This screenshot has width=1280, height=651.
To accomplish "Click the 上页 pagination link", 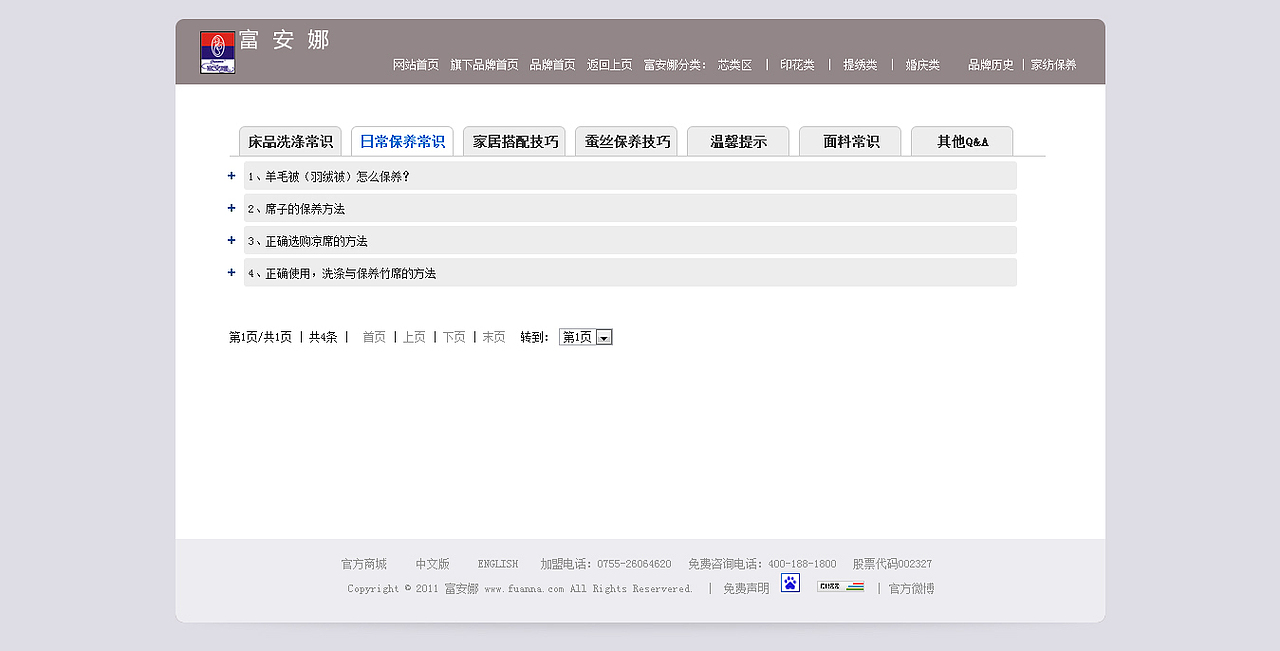I will click(414, 338).
